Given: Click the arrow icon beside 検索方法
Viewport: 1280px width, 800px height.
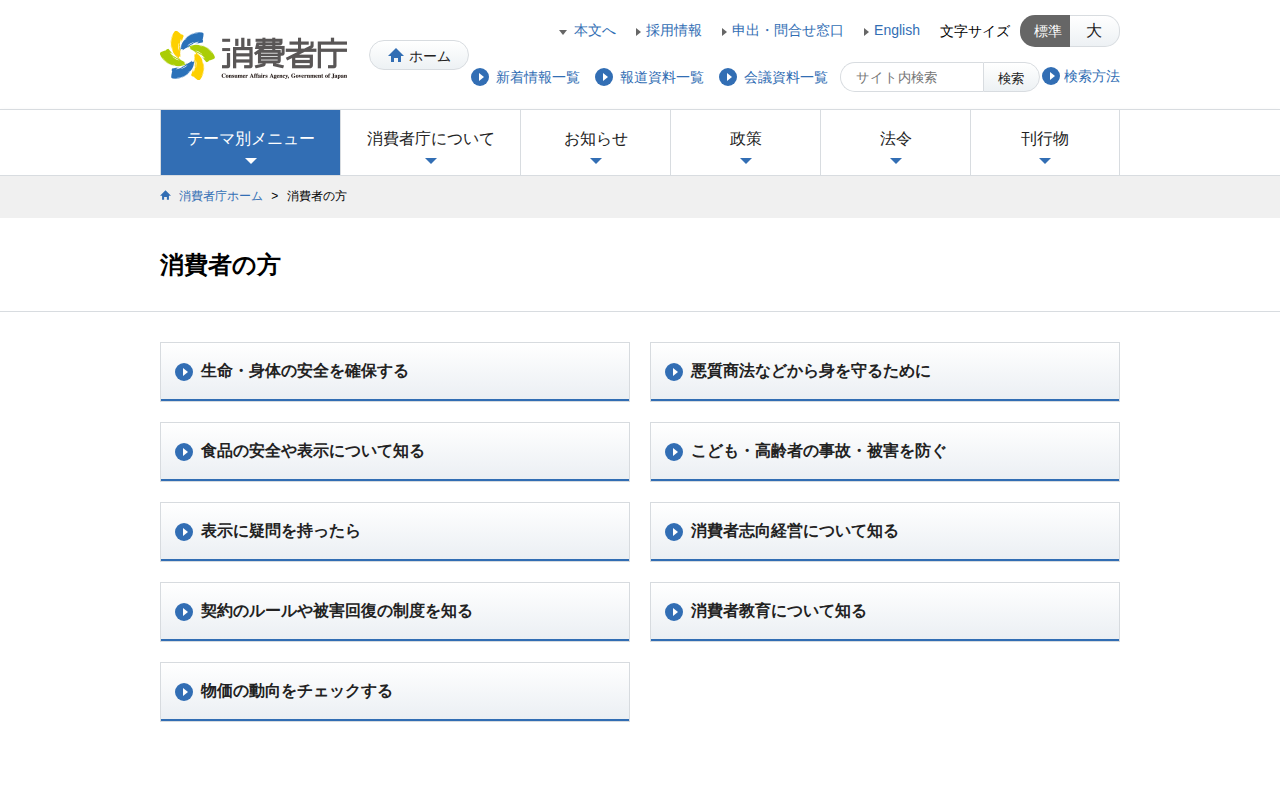Looking at the screenshot, I should click(1051, 76).
